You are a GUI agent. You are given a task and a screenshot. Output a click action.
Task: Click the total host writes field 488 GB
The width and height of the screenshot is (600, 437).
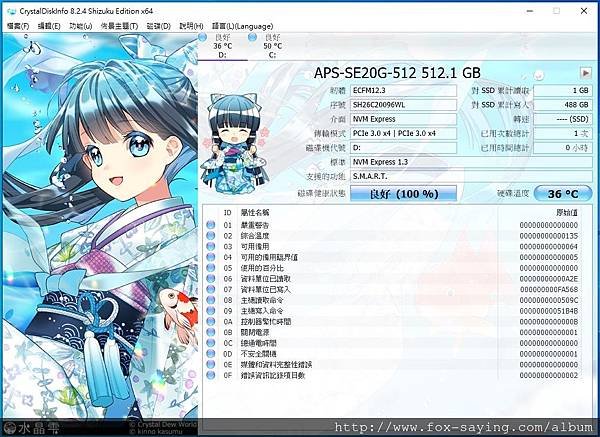tap(563, 105)
